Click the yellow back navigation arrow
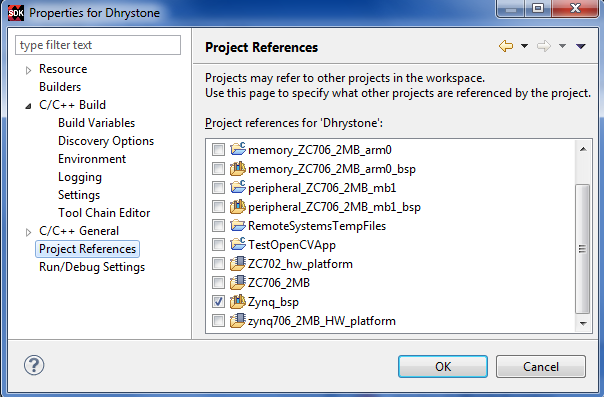Image resolution: width=604 pixels, height=397 pixels. point(506,46)
